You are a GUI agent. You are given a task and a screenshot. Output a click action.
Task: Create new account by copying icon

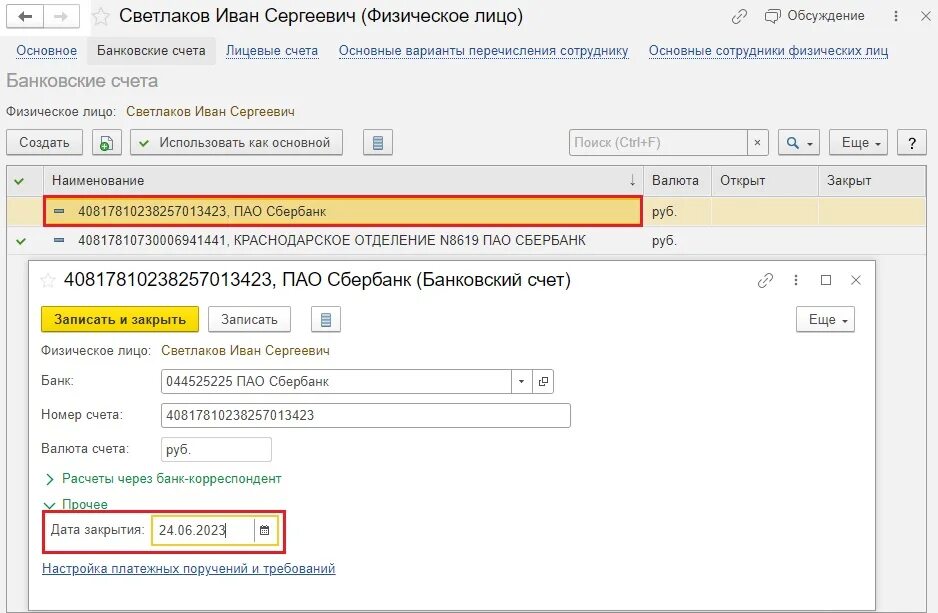pyautogui.click(x=106, y=142)
